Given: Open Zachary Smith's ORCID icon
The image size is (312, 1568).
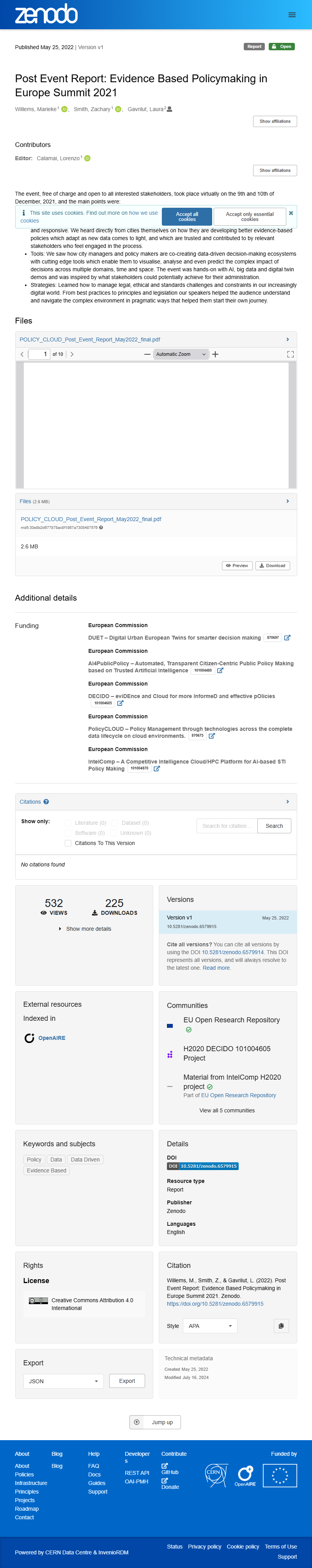Looking at the screenshot, I should pyautogui.click(x=118, y=109).
